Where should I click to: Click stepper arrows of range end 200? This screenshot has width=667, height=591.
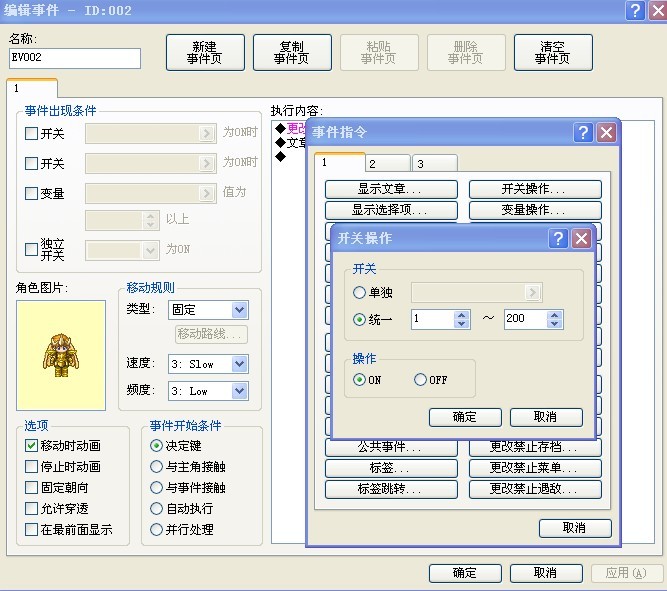554,319
